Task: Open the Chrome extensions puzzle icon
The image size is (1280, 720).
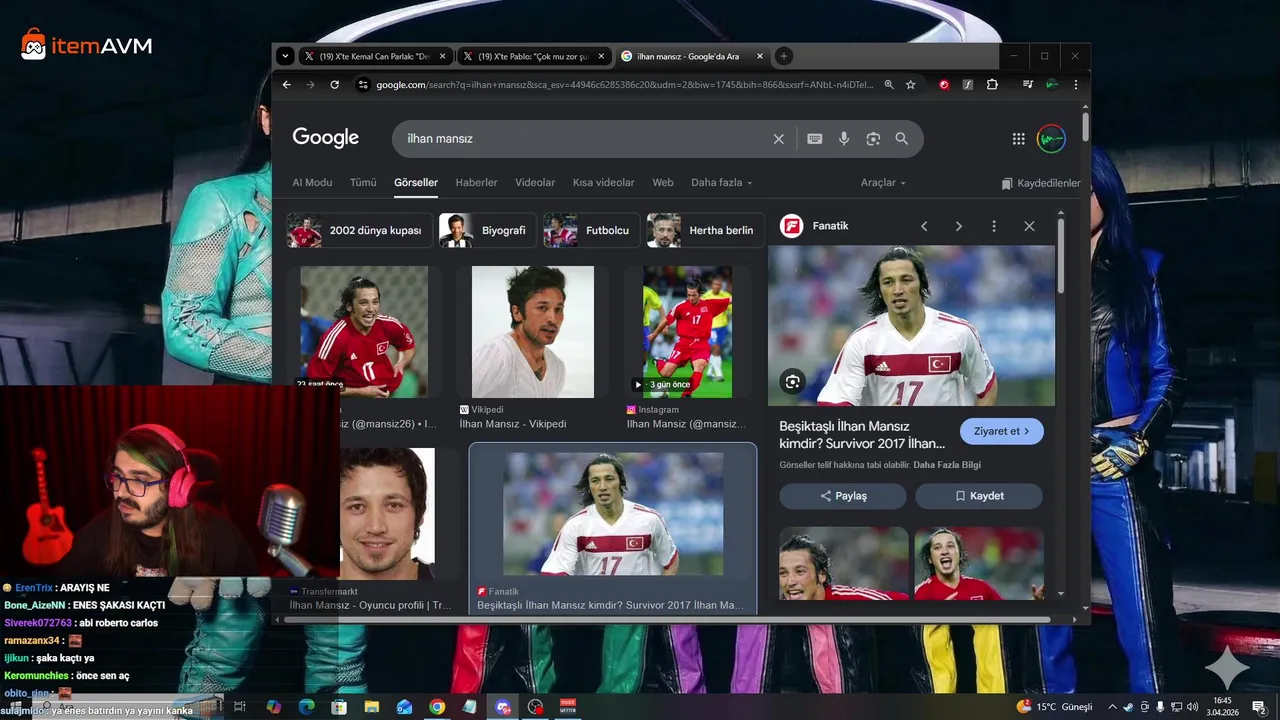Action: pyautogui.click(x=992, y=85)
